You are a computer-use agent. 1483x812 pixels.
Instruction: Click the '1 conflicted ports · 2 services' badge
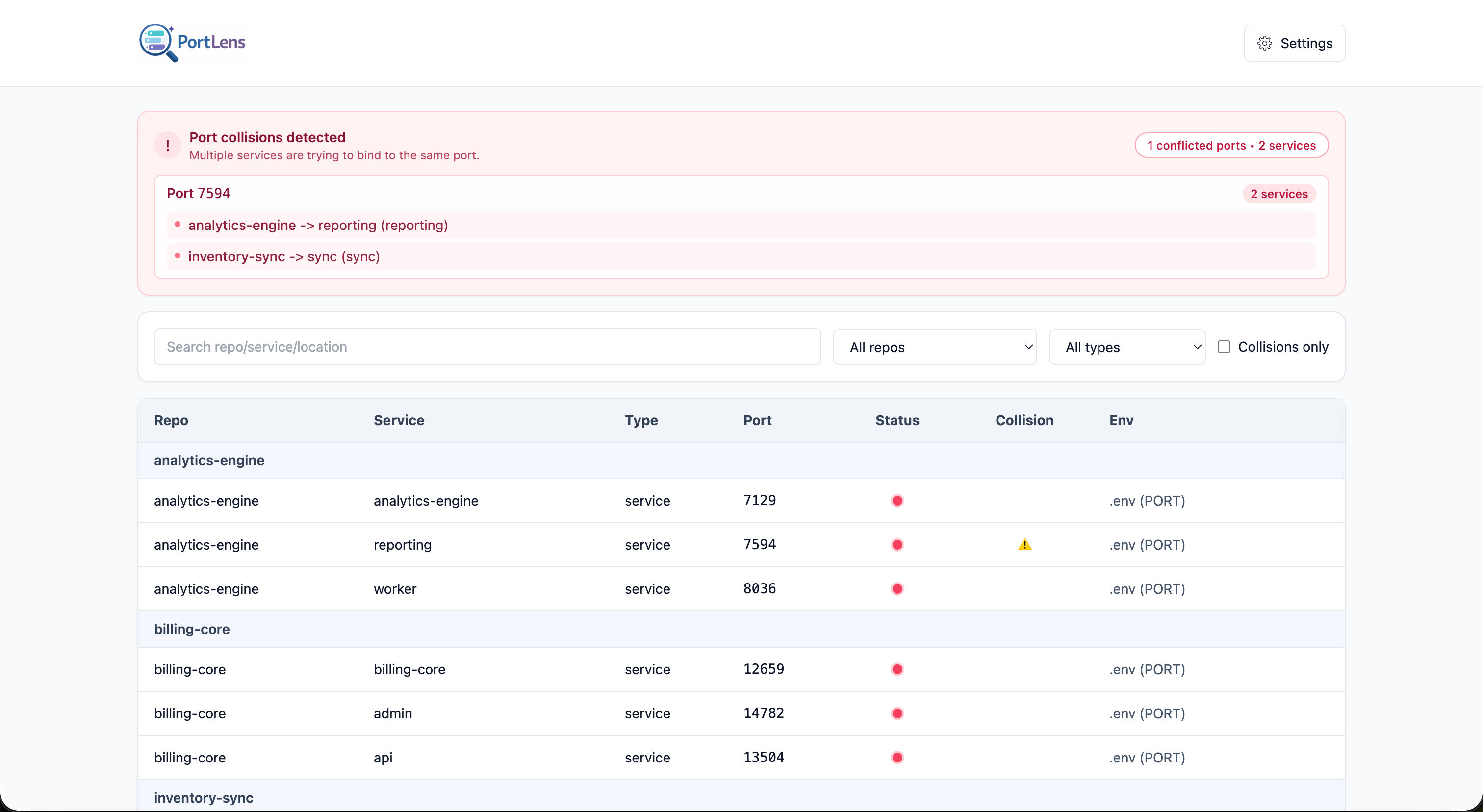pos(1231,145)
